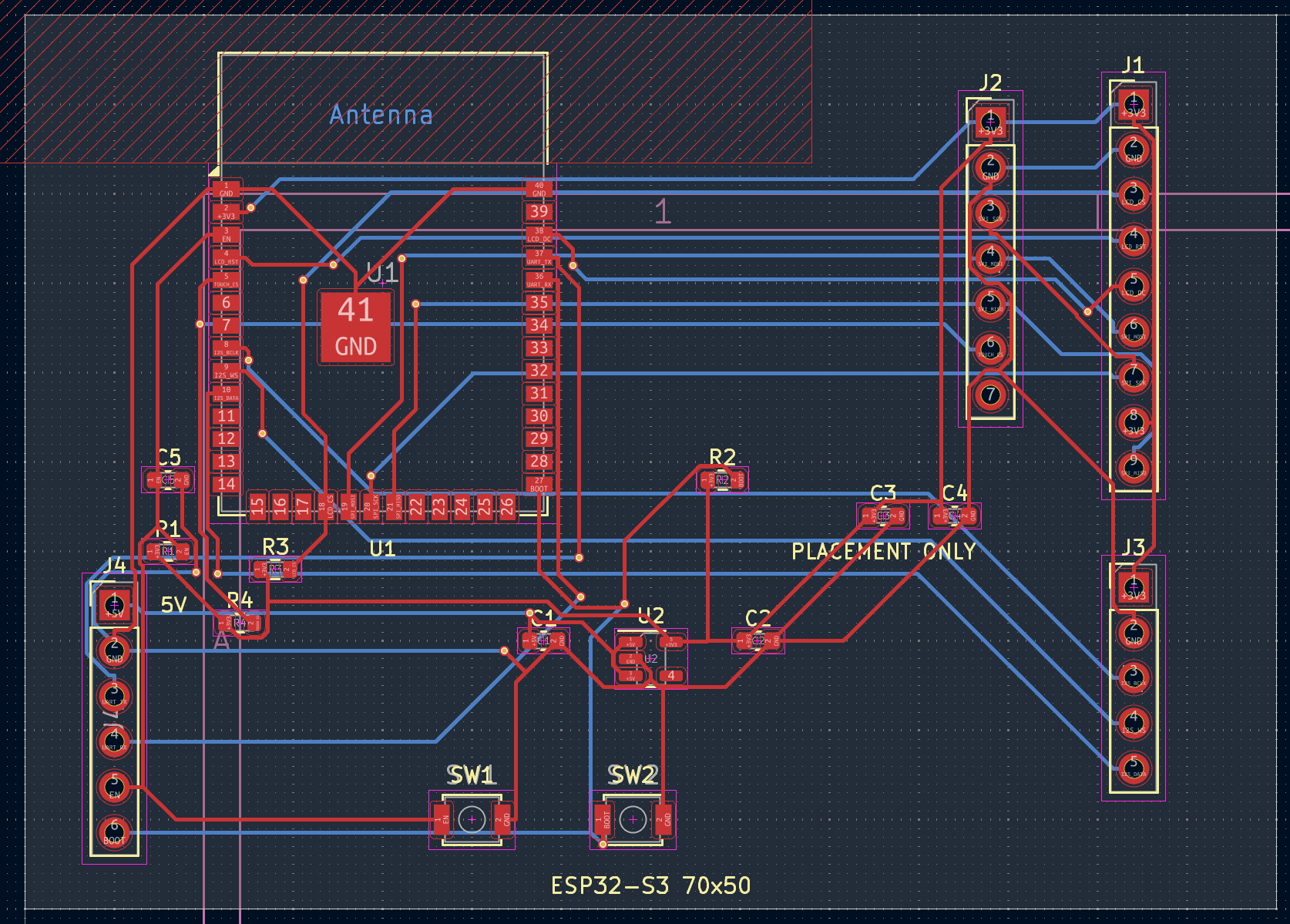The image size is (1290, 924).
Task: Select U1 bottom-row pad 26
Action: coord(507,506)
